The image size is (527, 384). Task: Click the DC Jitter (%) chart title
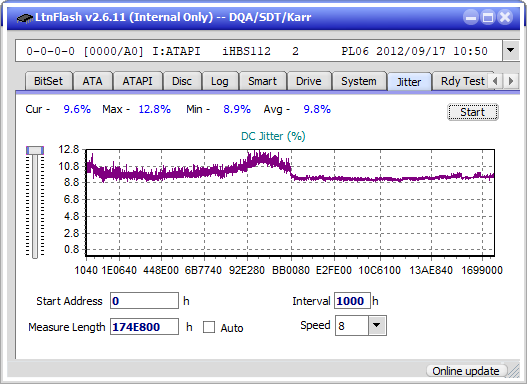pos(273,136)
